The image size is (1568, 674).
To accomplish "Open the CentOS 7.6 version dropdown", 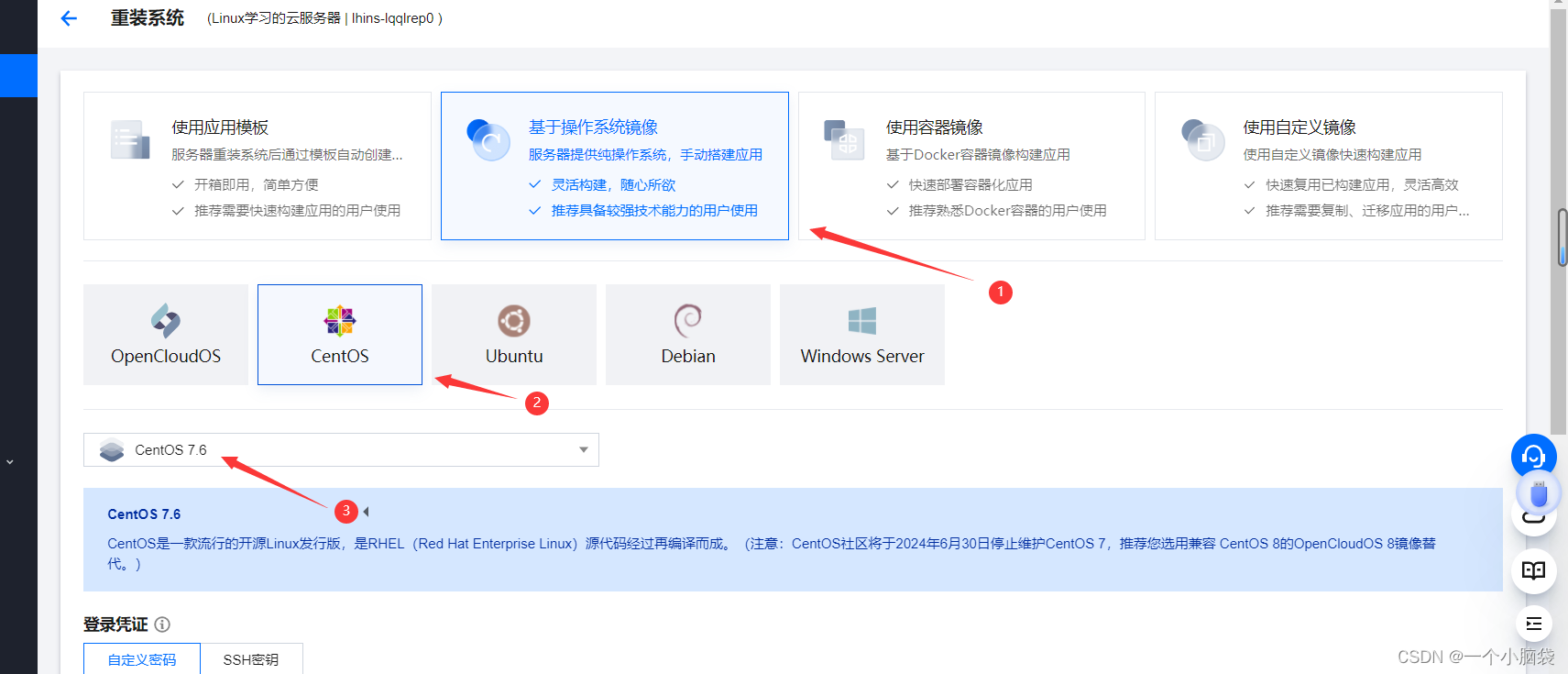I will coord(341,450).
